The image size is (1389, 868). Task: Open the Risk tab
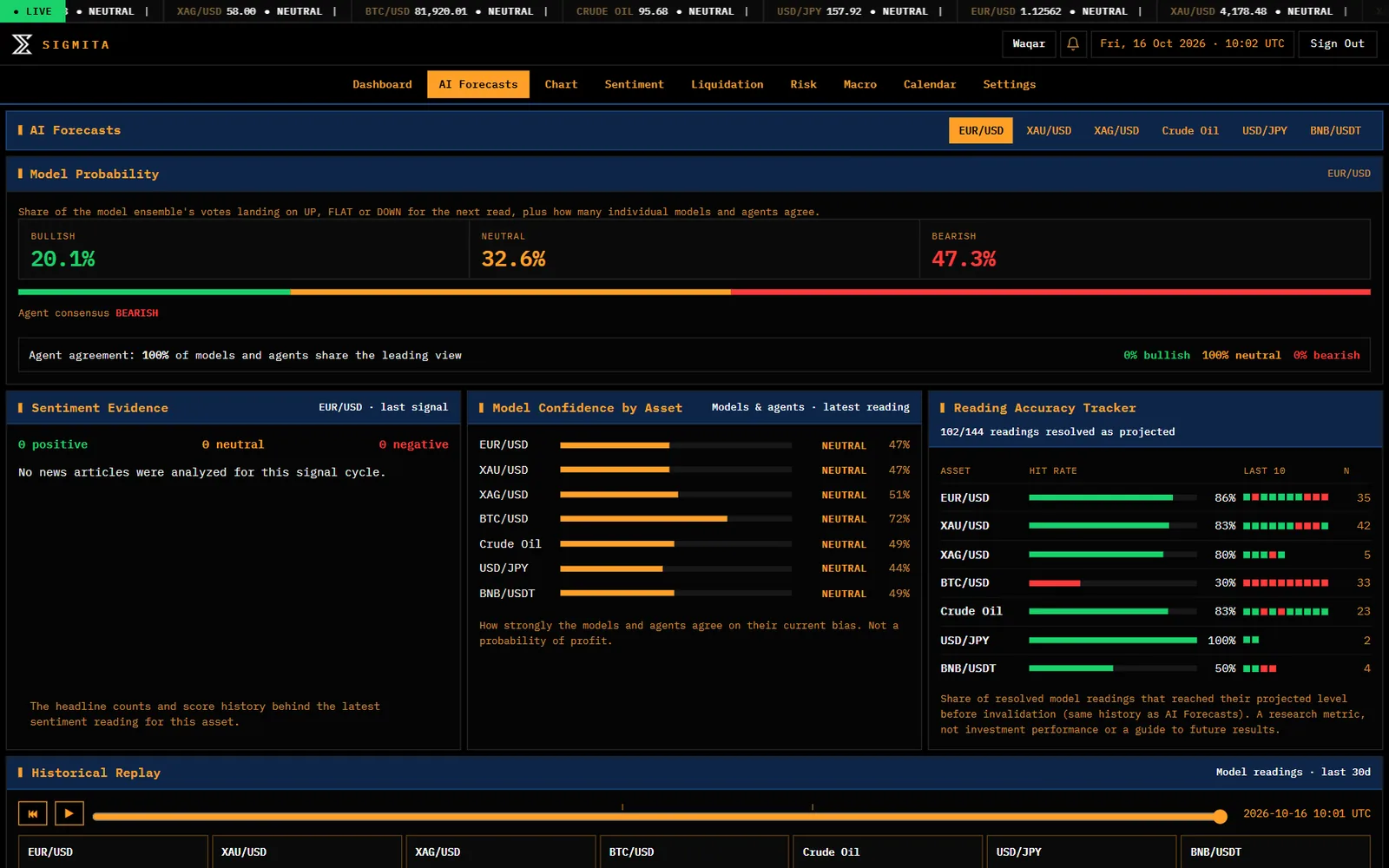803,84
